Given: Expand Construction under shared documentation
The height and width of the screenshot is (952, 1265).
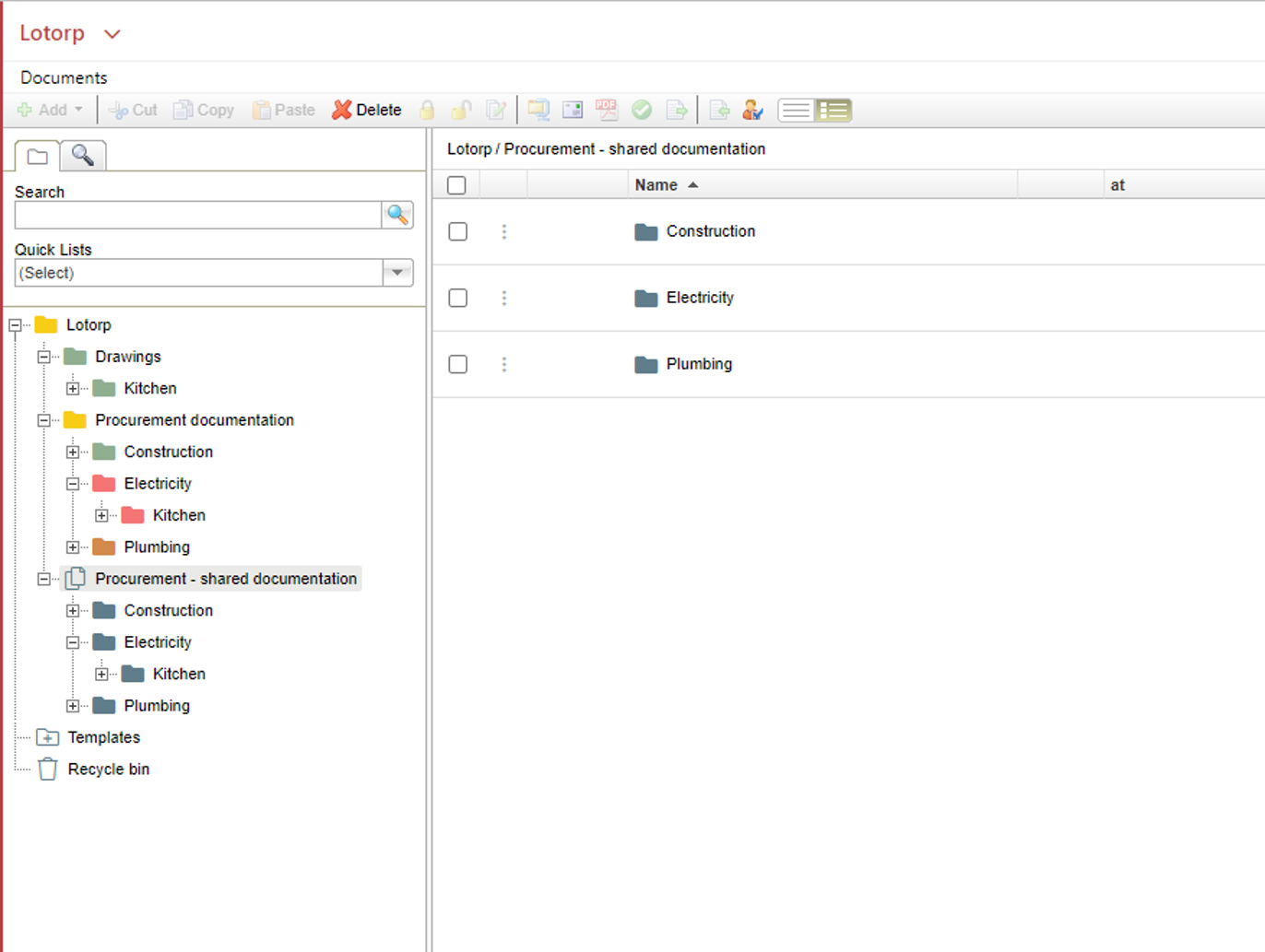Looking at the screenshot, I should click(x=73, y=611).
